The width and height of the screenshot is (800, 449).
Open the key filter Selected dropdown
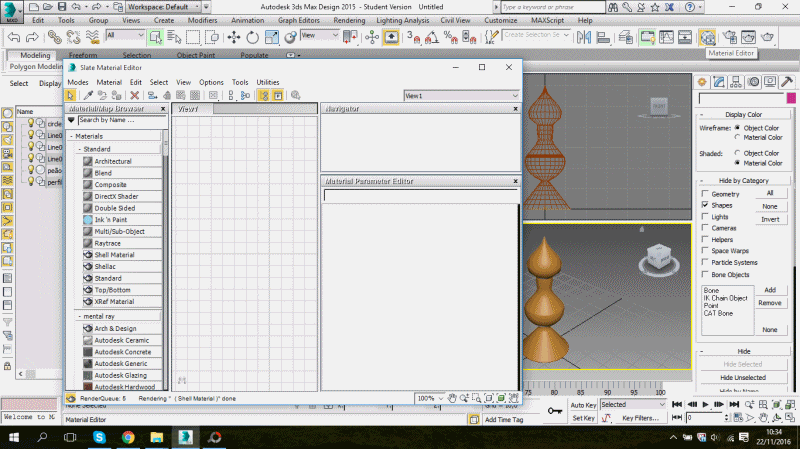point(633,404)
